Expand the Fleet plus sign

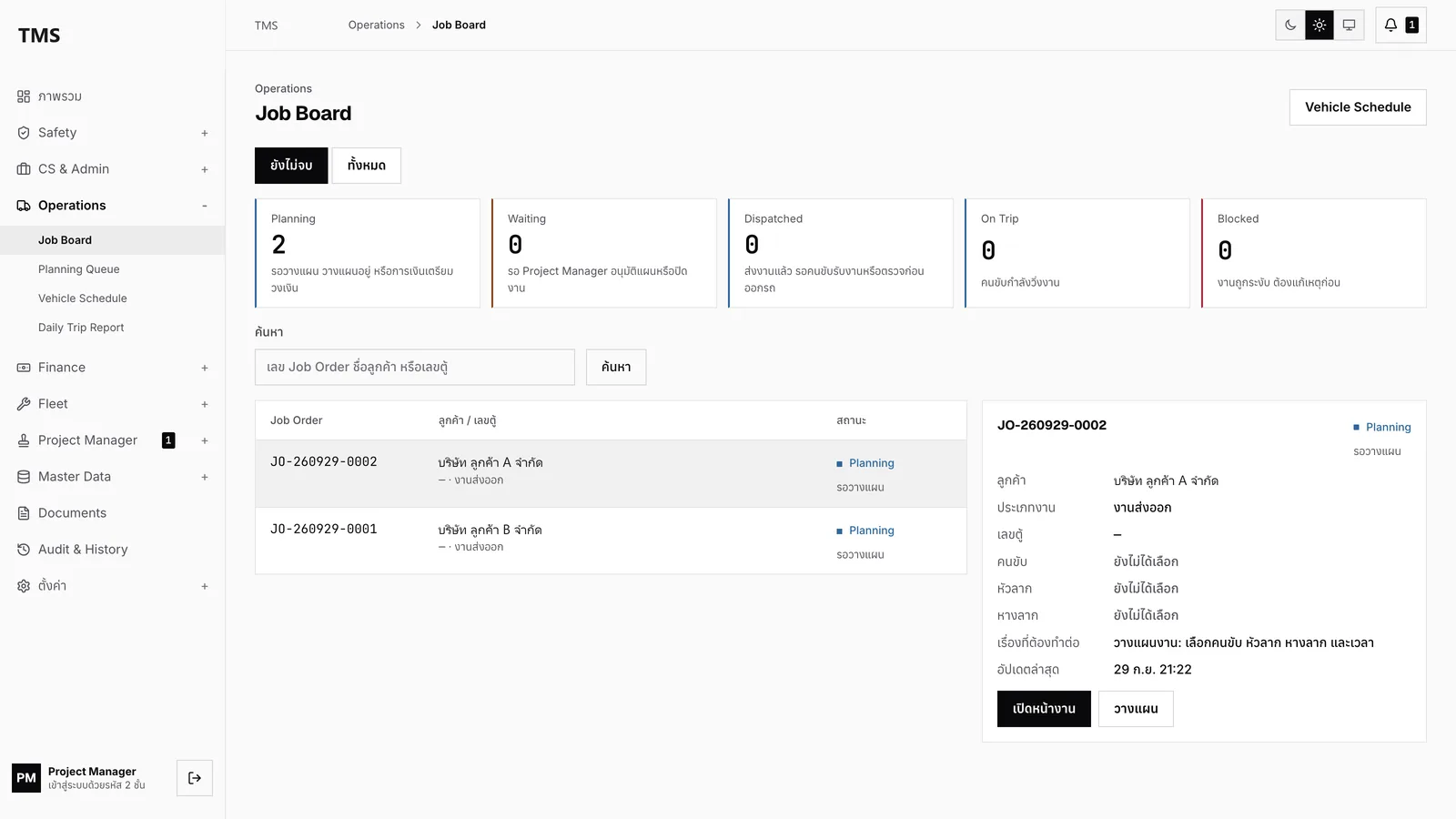[205, 404]
